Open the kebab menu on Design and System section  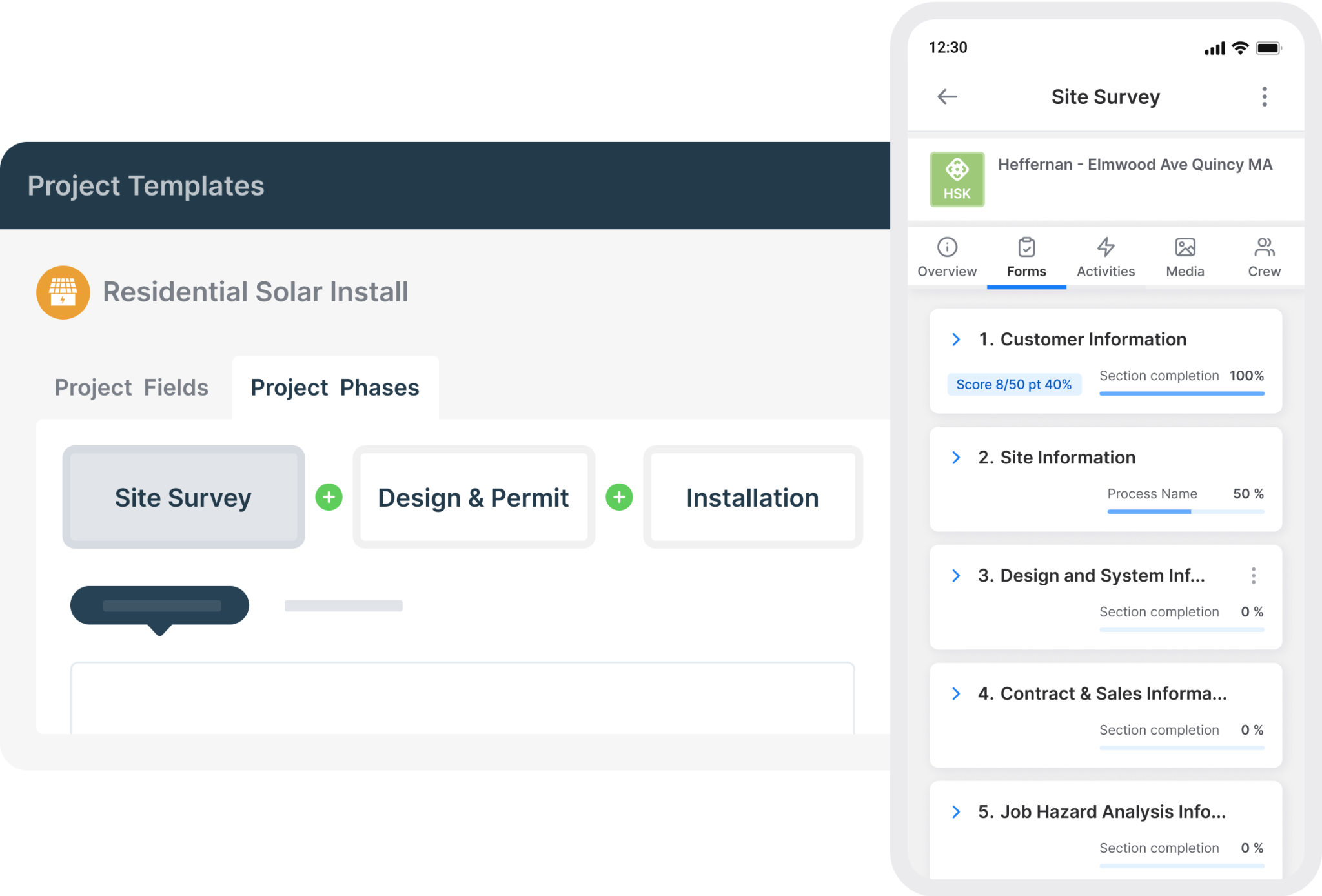click(x=1254, y=575)
